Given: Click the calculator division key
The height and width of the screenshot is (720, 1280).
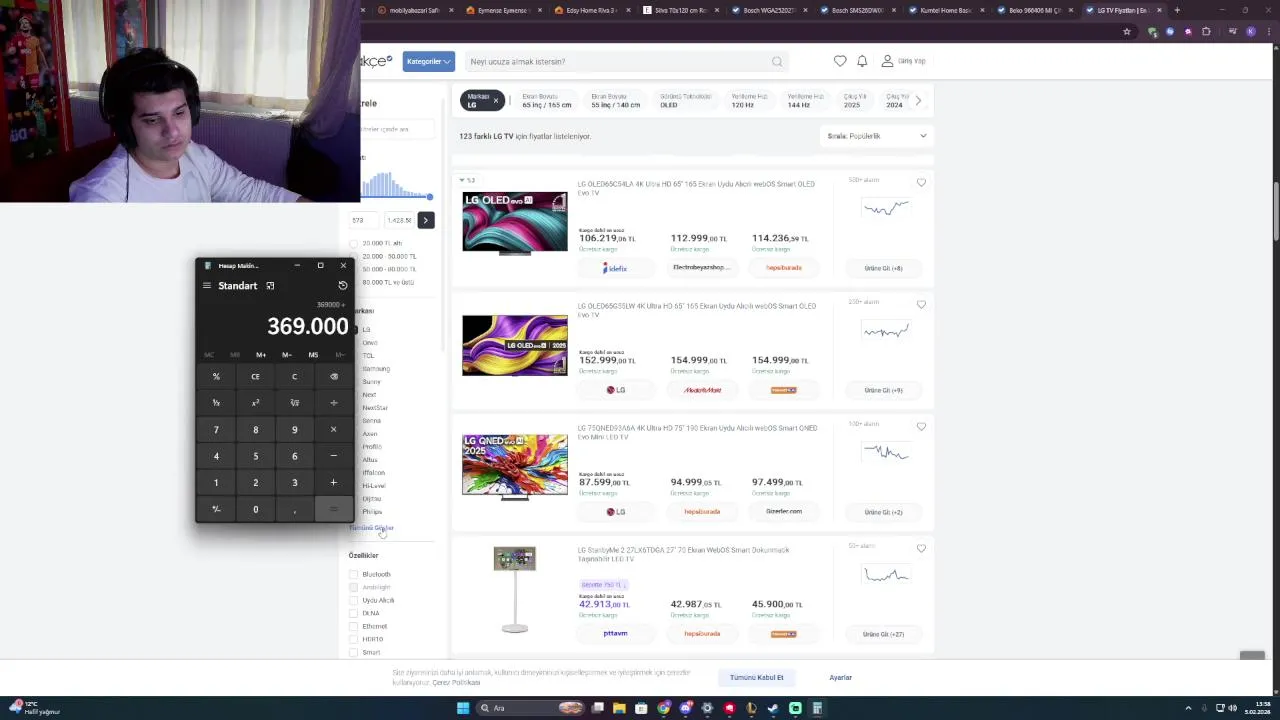Looking at the screenshot, I should 334,403.
